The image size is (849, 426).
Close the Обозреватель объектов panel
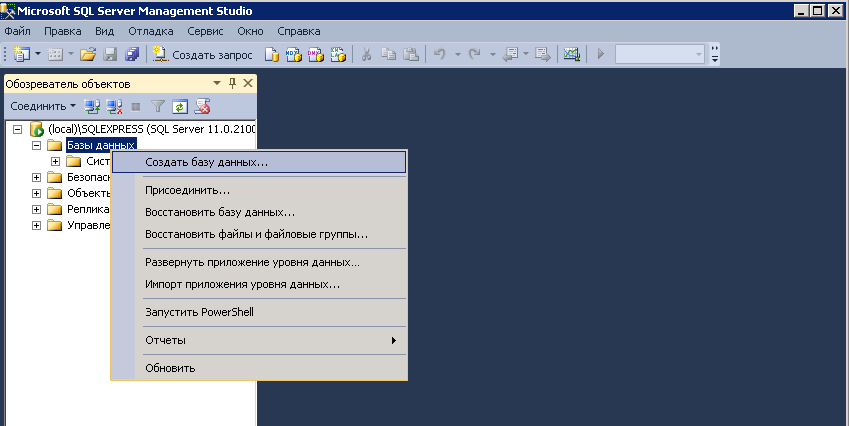coord(248,83)
